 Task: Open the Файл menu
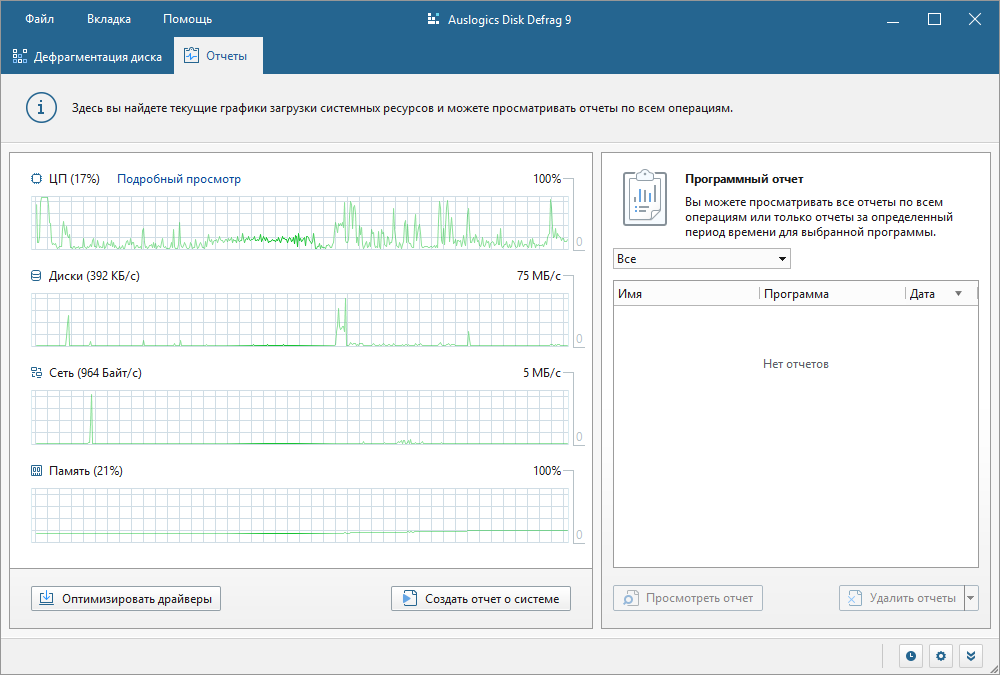(x=40, y=19)
